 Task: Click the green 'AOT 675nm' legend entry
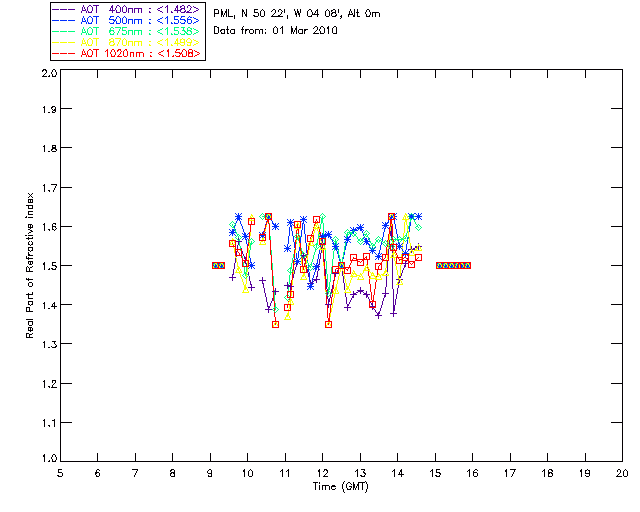click(127, 31)
